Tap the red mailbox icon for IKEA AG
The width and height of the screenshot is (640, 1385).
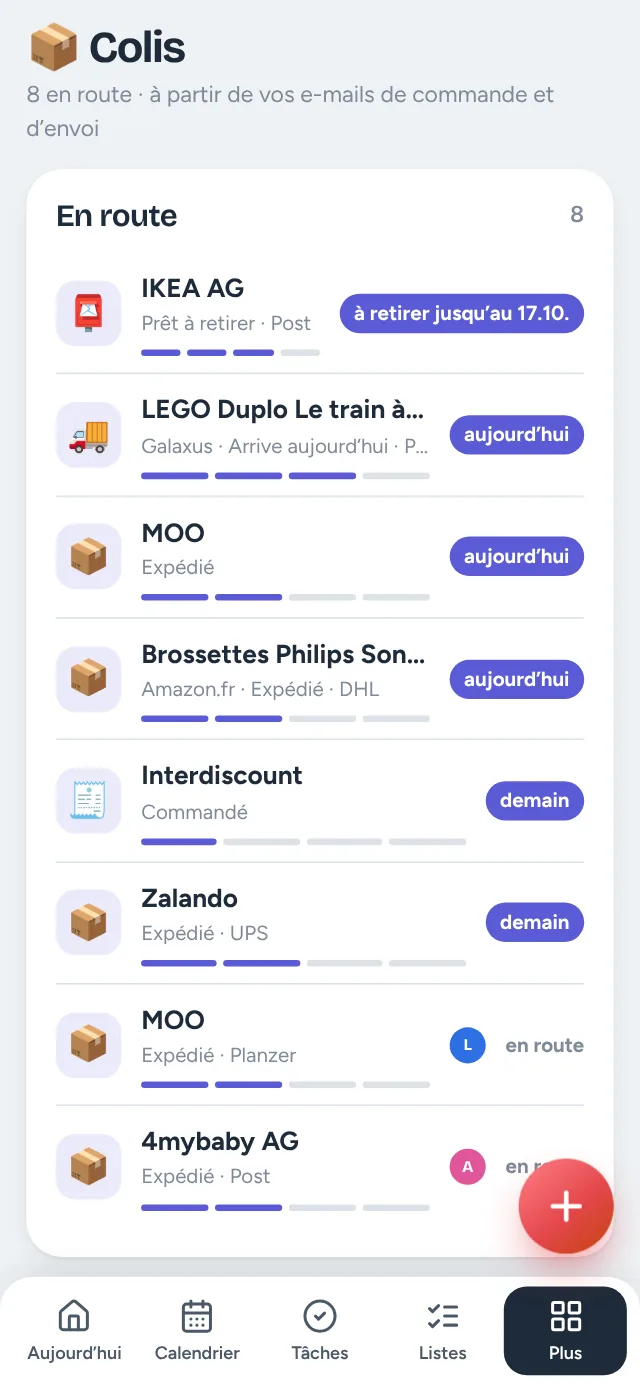pos(88,313)
